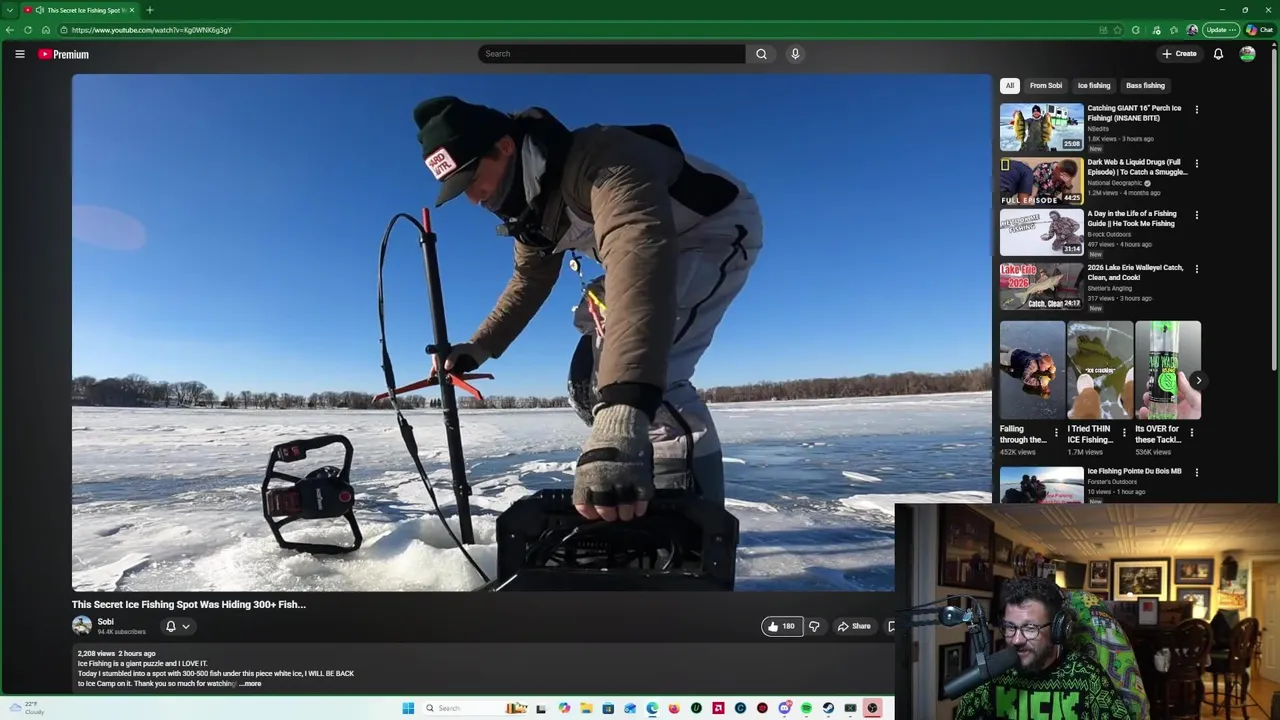
Task: Go to the browser home page
Action: pos(45,30)
